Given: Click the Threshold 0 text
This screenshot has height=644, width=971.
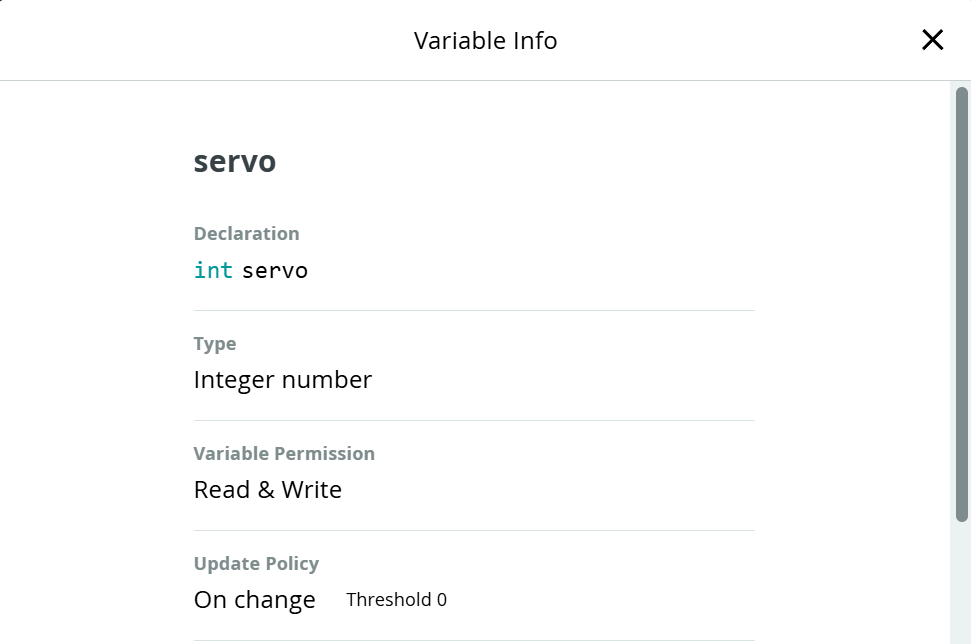Looking at the screenshot, I should click(396, 600).
